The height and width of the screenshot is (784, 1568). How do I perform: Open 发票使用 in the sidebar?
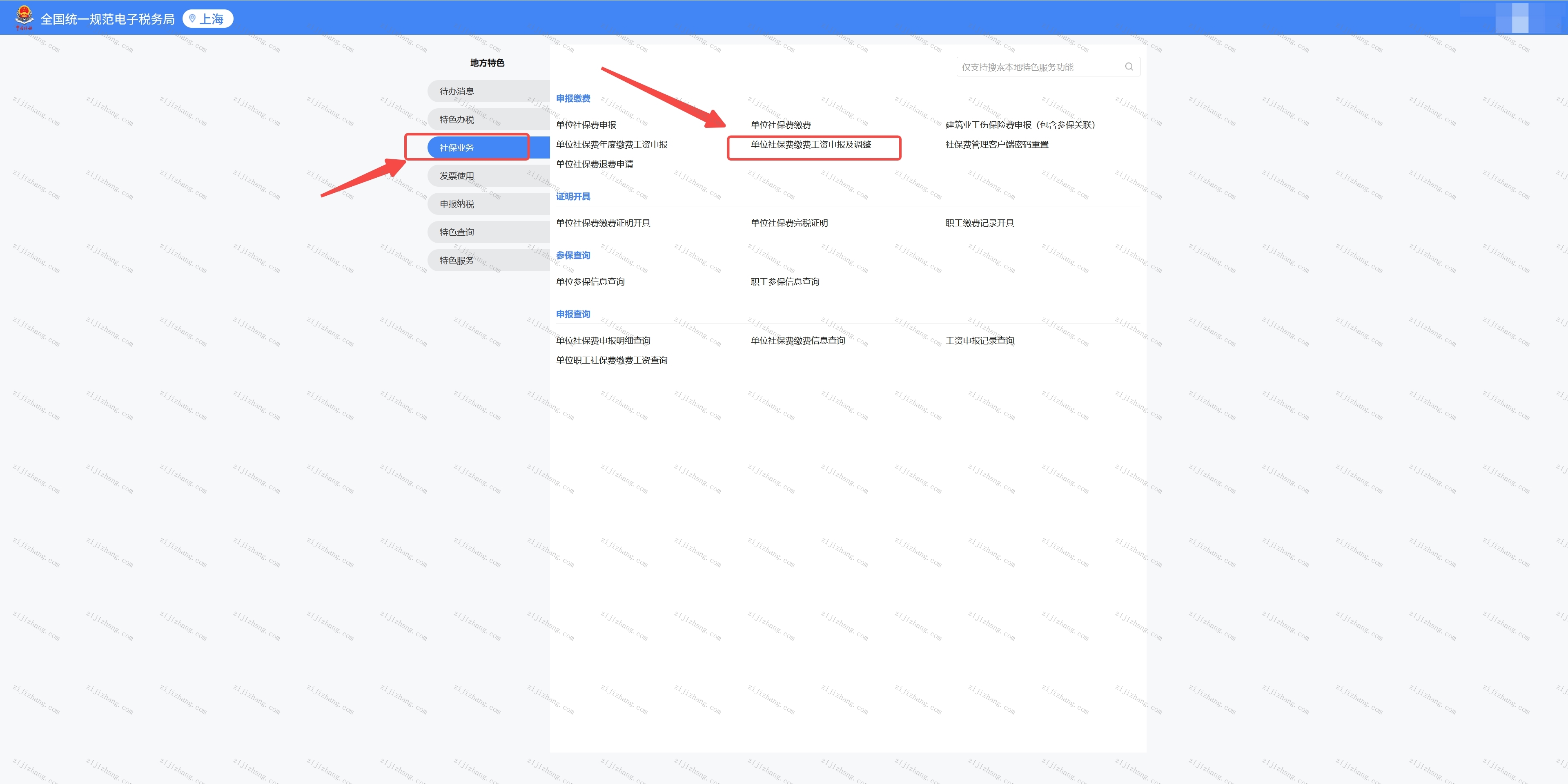488,176
